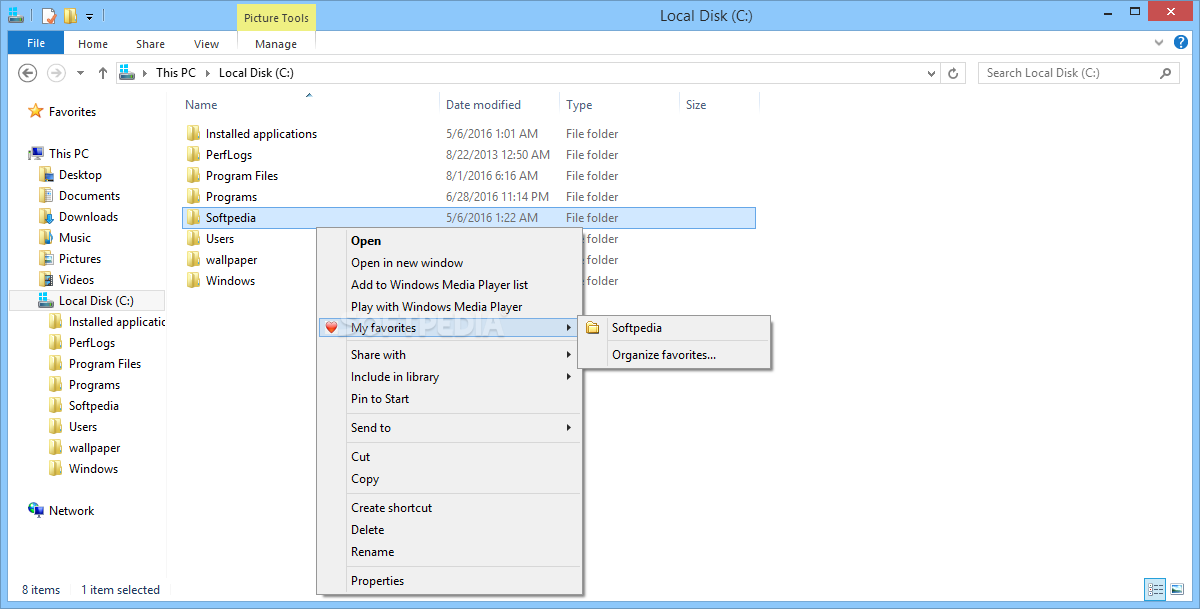Open Desktop in the navigation pane
Viewport: 1200px width, 609px height.
click(80, 175)
